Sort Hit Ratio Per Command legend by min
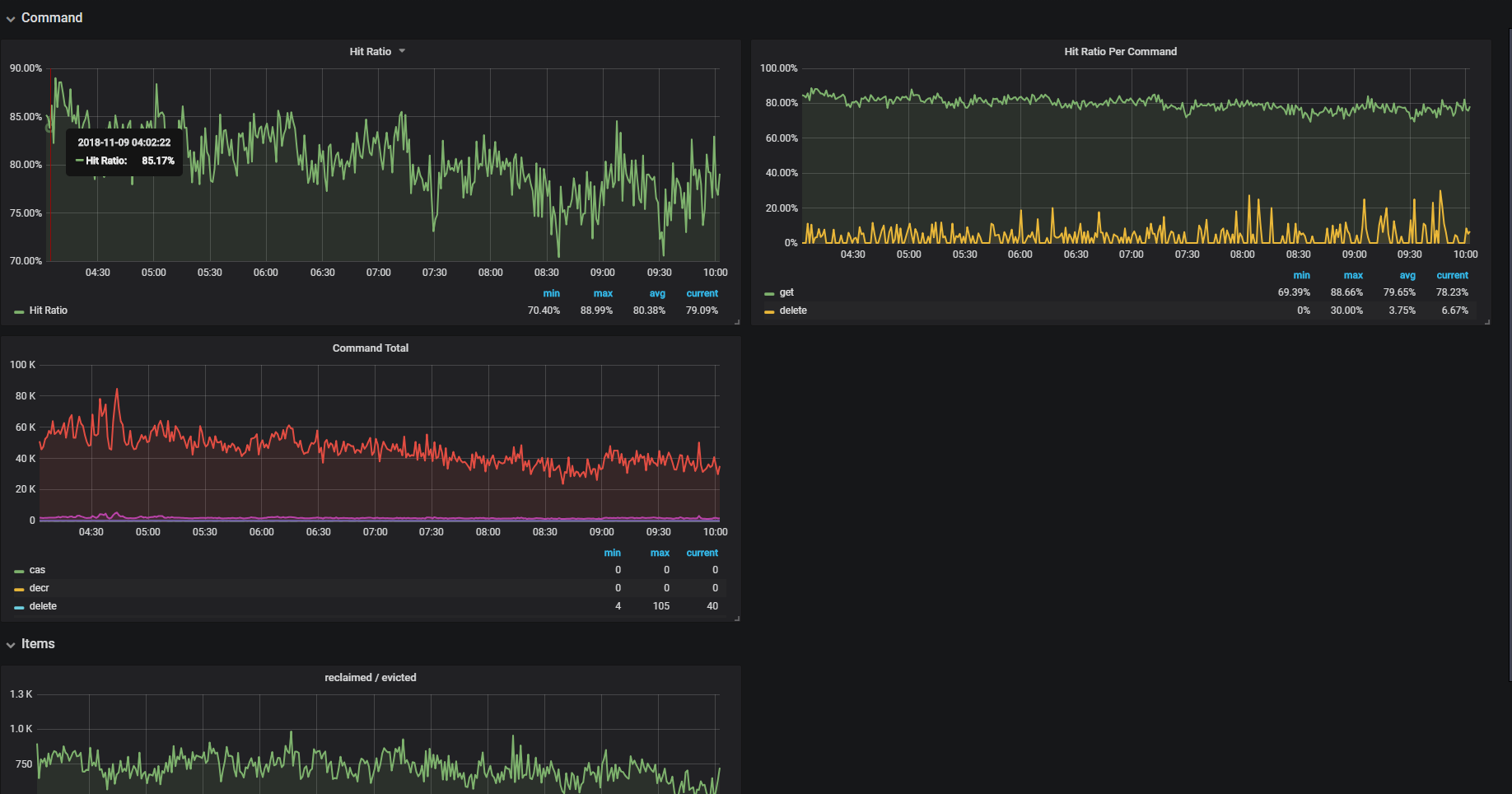1512x794 pixels. click(1301, 275)
